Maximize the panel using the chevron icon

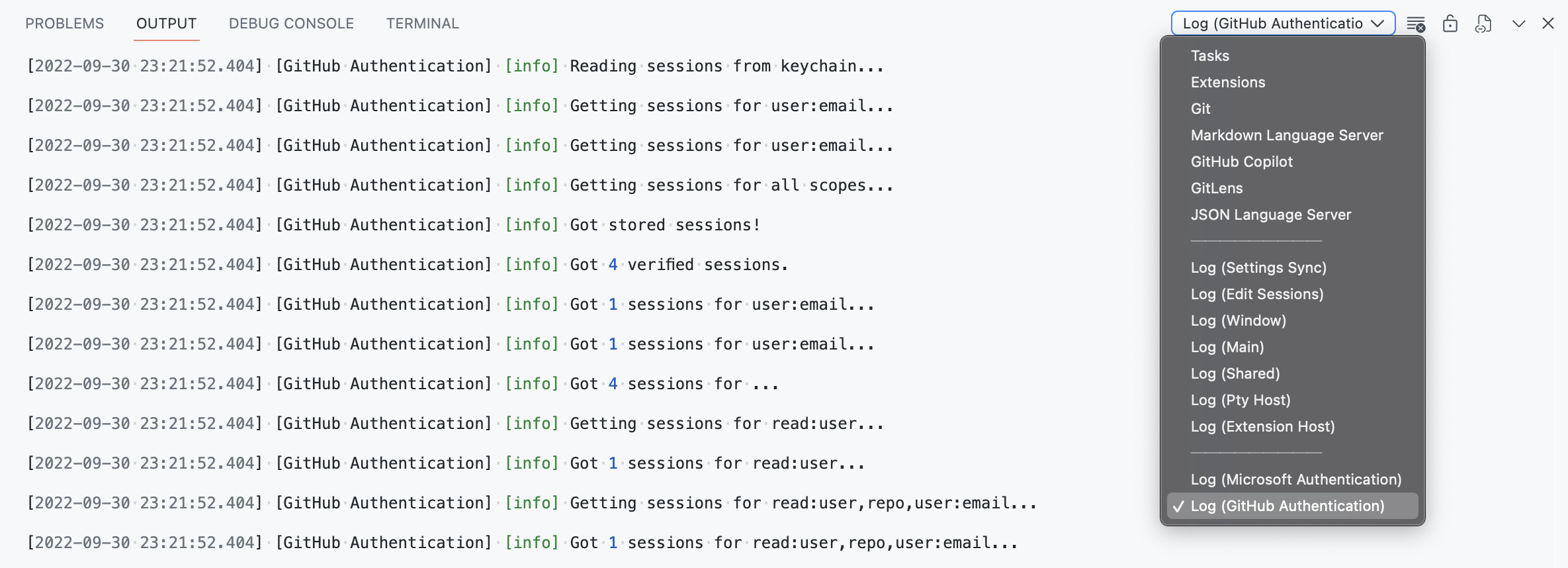click(x=1517, y=23)
